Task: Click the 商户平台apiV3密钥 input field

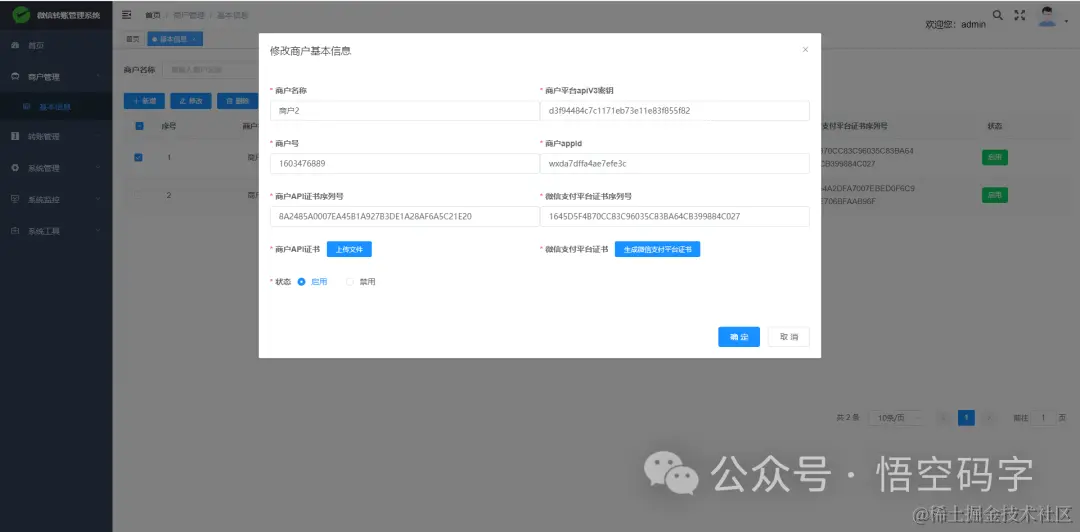Action: pyautogui.click(x=674, y=111)
